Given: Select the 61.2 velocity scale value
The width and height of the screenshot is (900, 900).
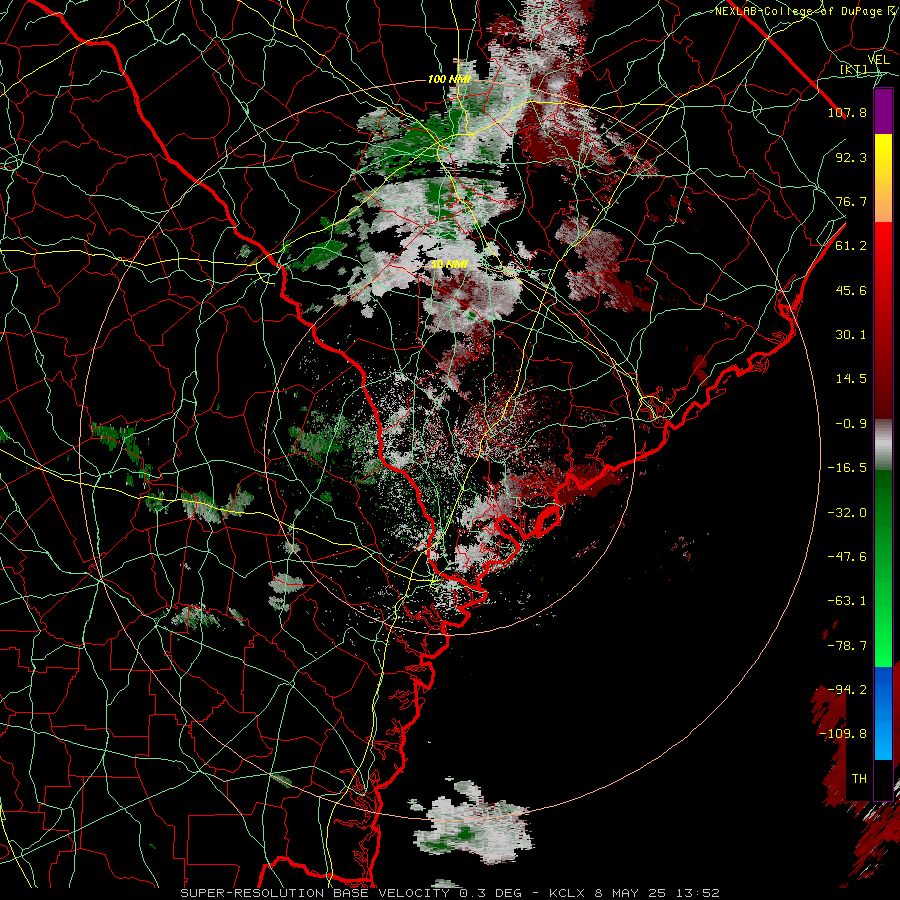Looking at the screenshot, I should click(851, 246).
